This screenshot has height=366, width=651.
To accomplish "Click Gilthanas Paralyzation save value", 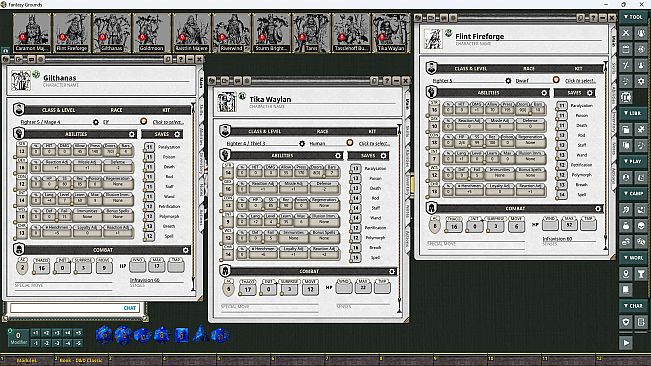I will click(x=149, y=147).
